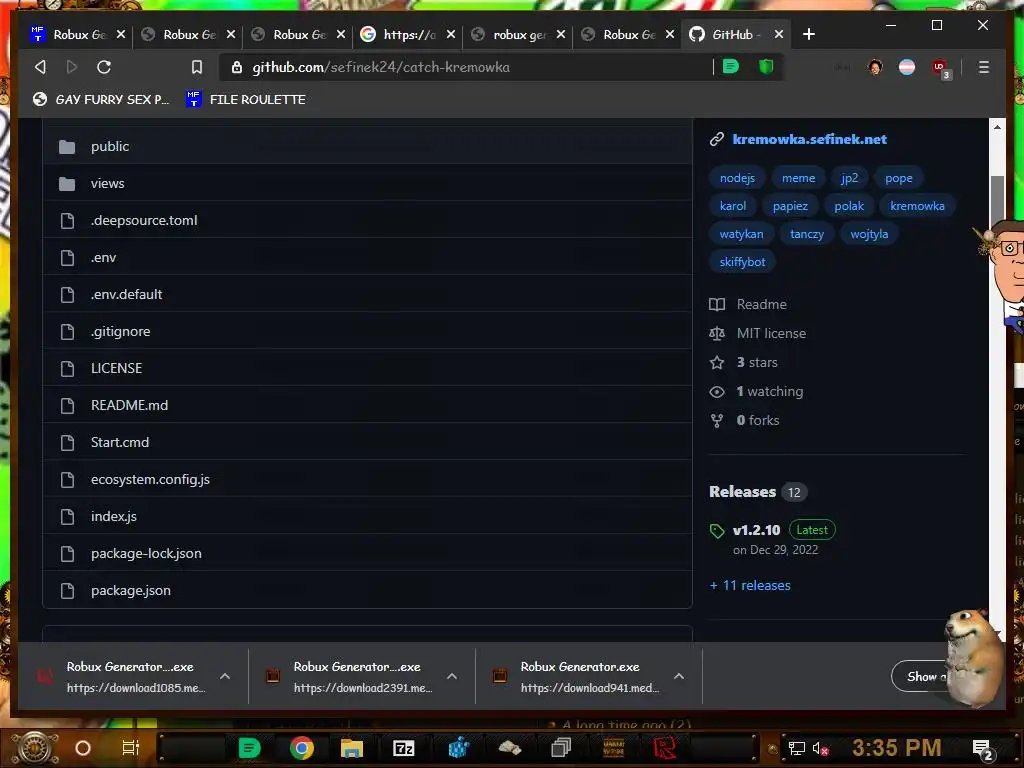
Task: Open the LICENSE file
Action: coord(116,368)
